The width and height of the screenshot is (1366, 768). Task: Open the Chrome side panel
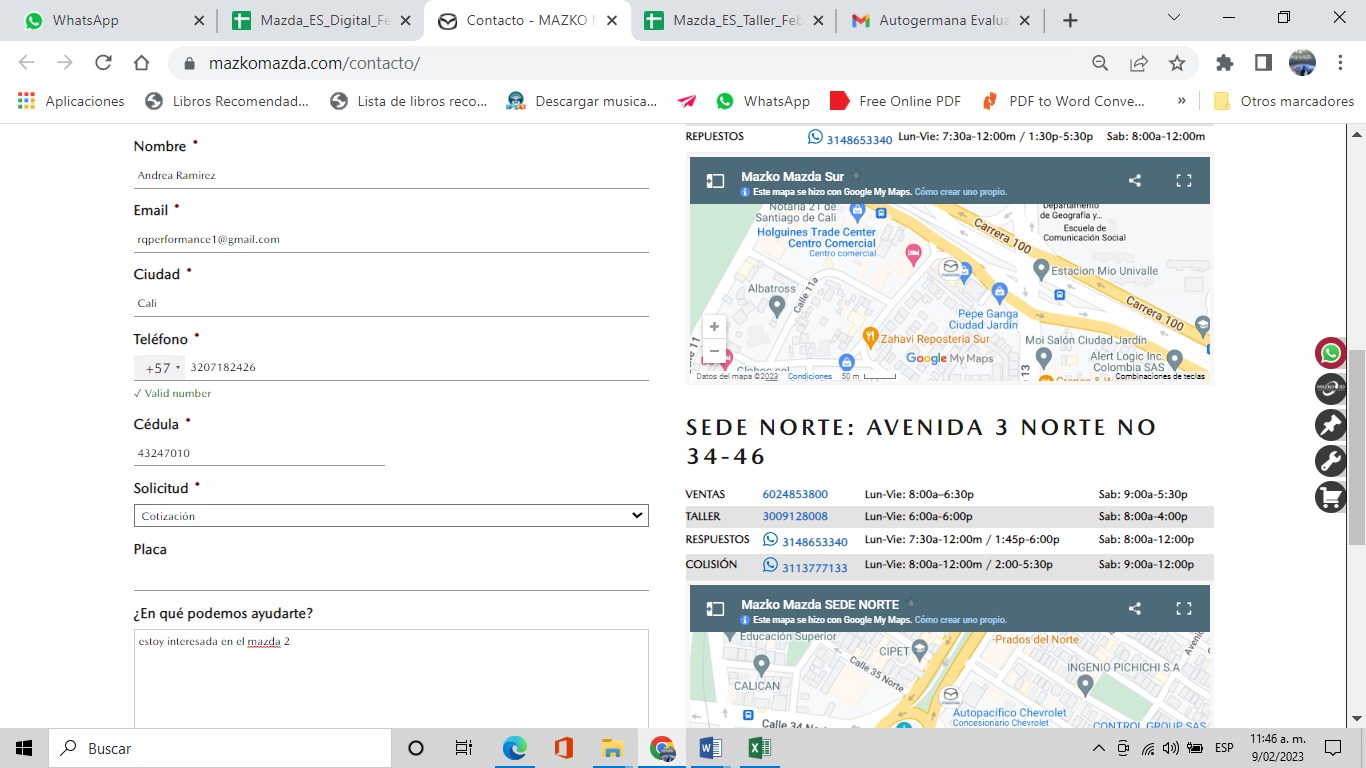click(1263, 63)
